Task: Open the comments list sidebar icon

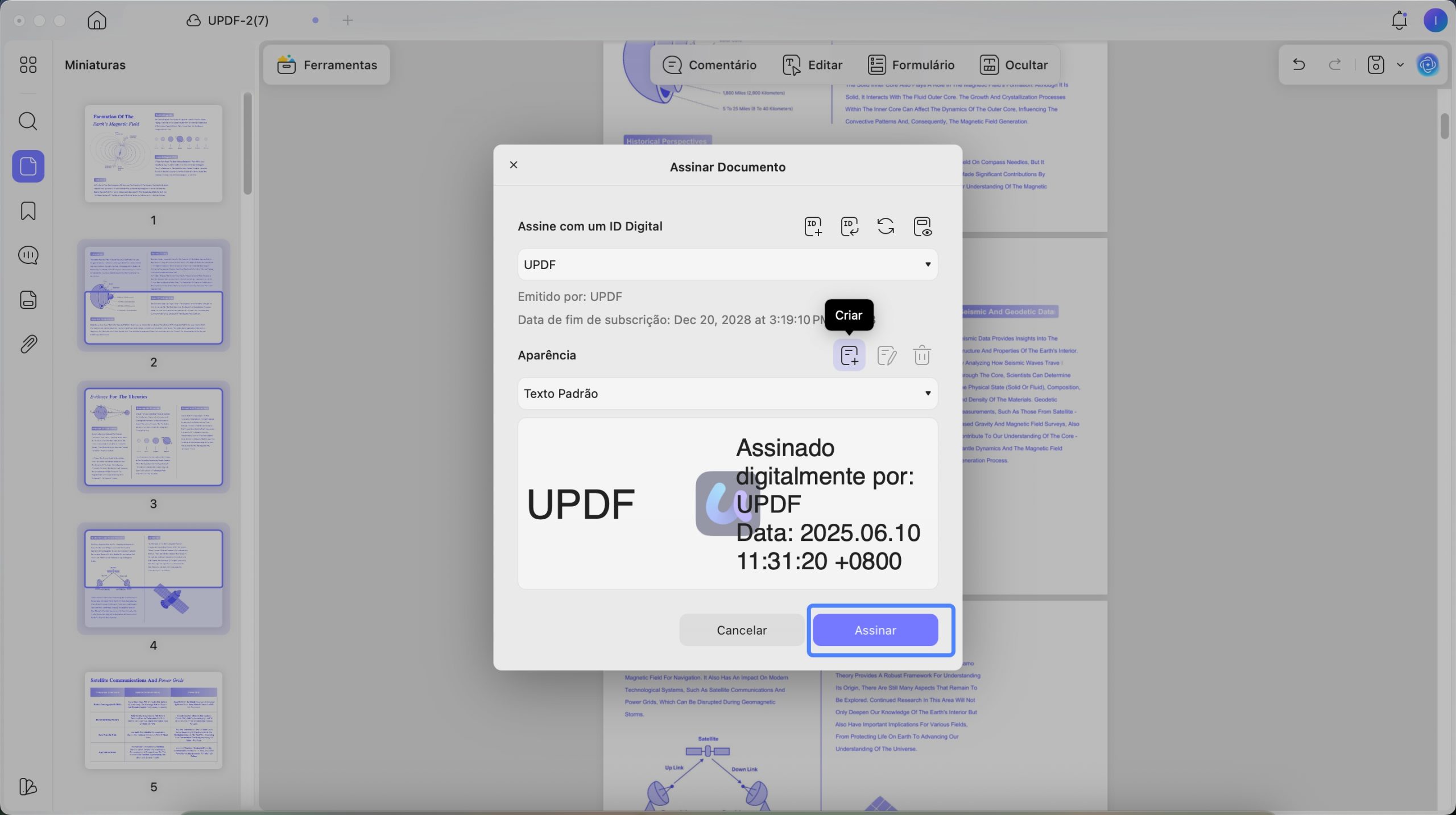Action: pyautogui.click(x=28, y=255)
